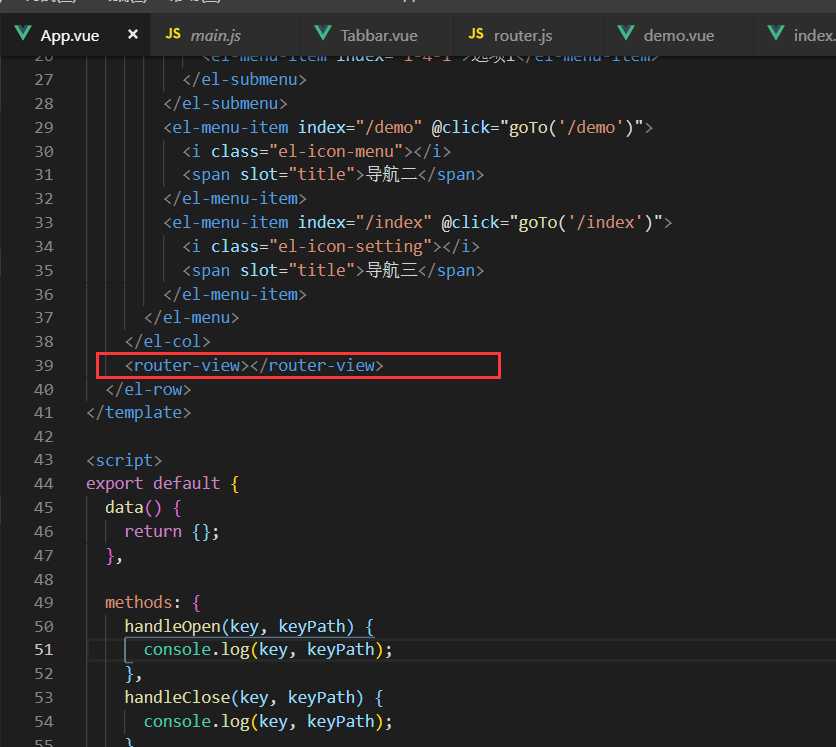Click the router-view tag on line 39
The height and width of the screenshot is (747, 836).
pyautogui.click(x=254, y=366)
